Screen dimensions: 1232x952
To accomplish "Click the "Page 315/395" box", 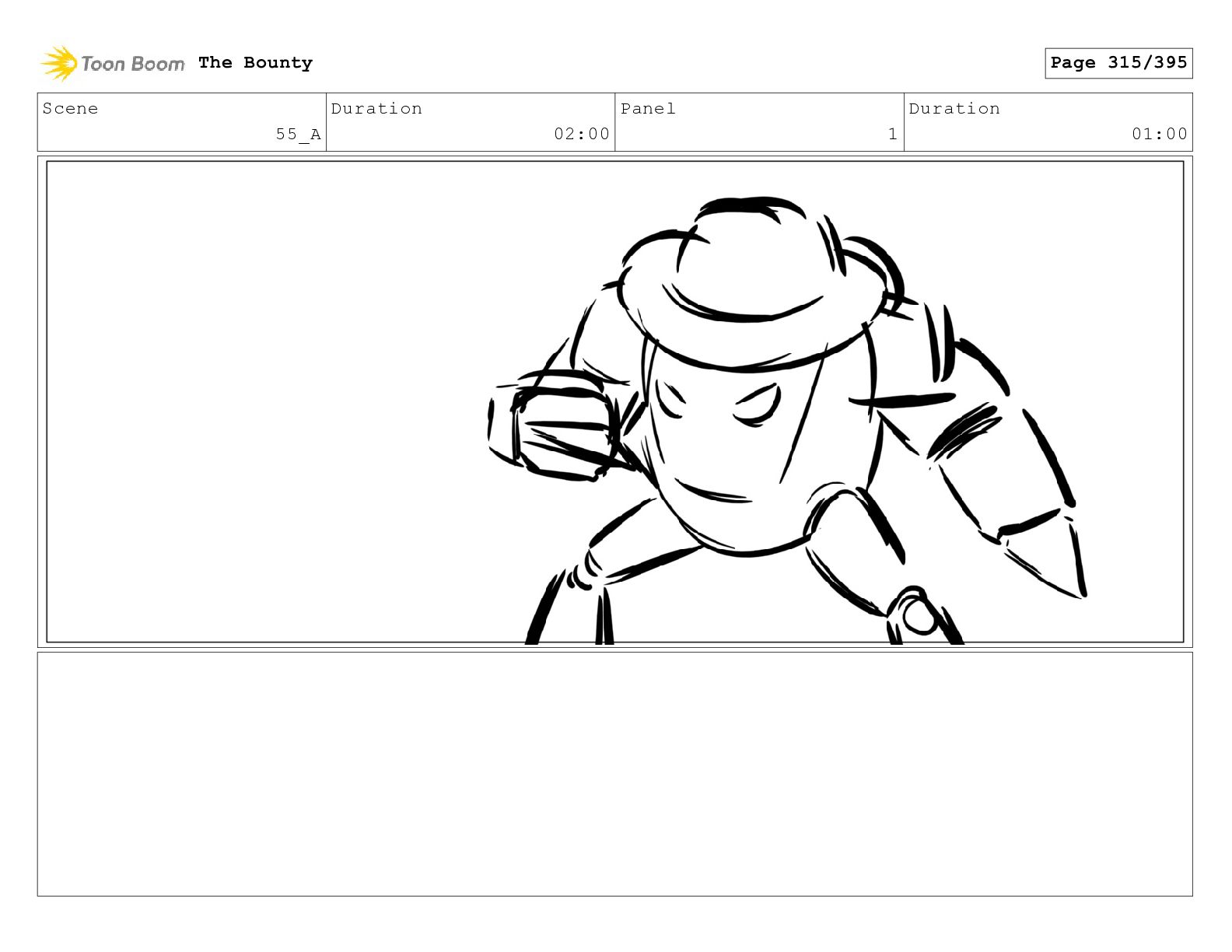I will coord(1118,63).
